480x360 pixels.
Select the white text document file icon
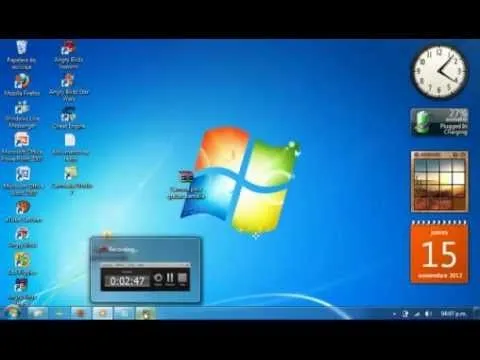(70, 147)
